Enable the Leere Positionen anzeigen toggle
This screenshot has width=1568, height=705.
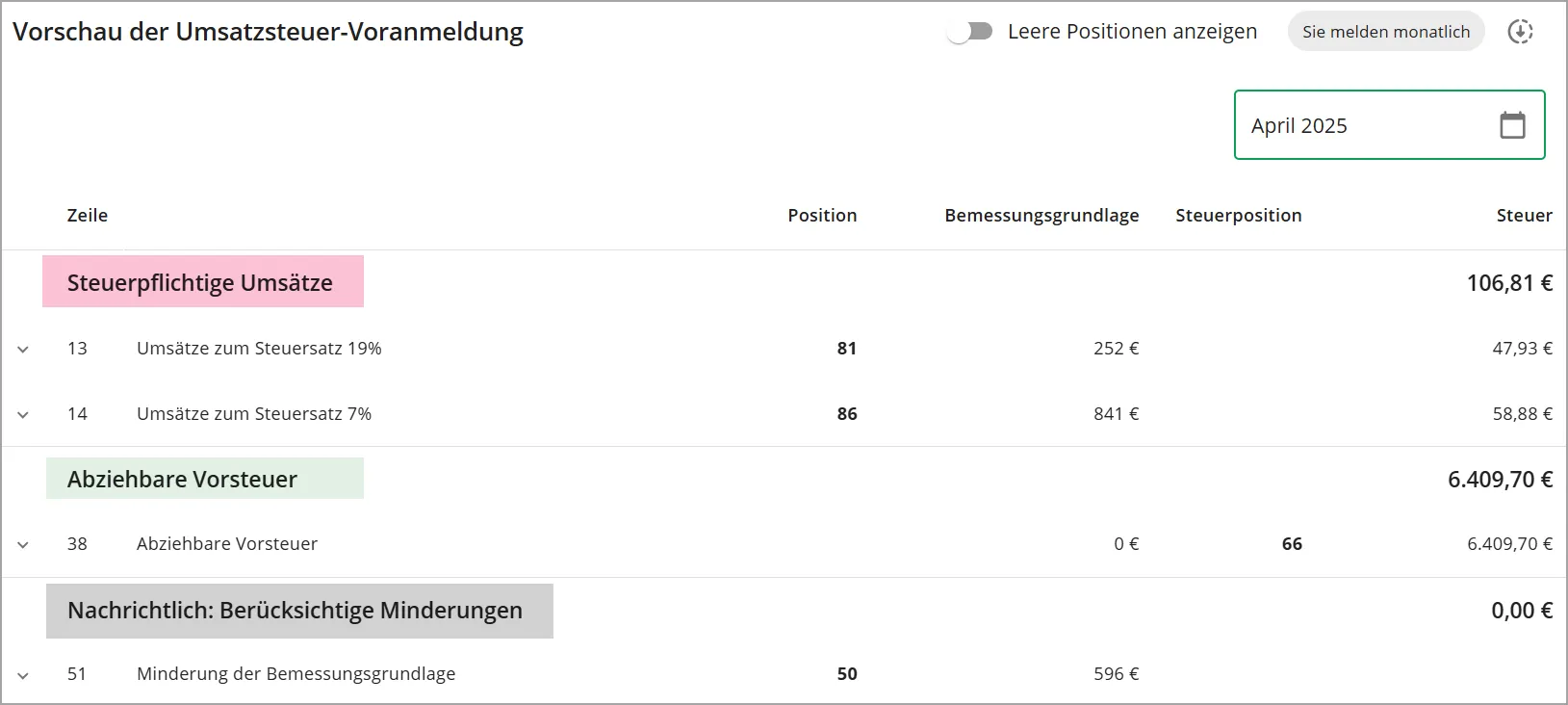(968, 31)
